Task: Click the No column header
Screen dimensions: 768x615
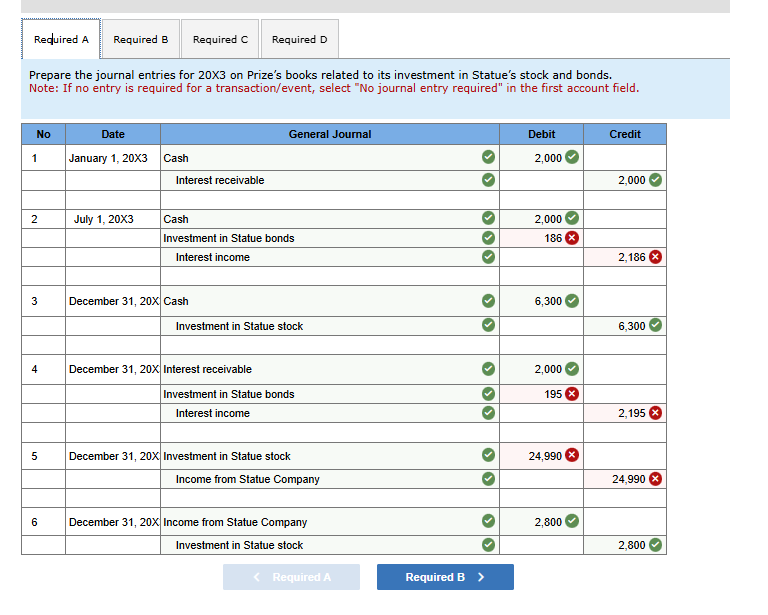Action: (x=43, y=134)
